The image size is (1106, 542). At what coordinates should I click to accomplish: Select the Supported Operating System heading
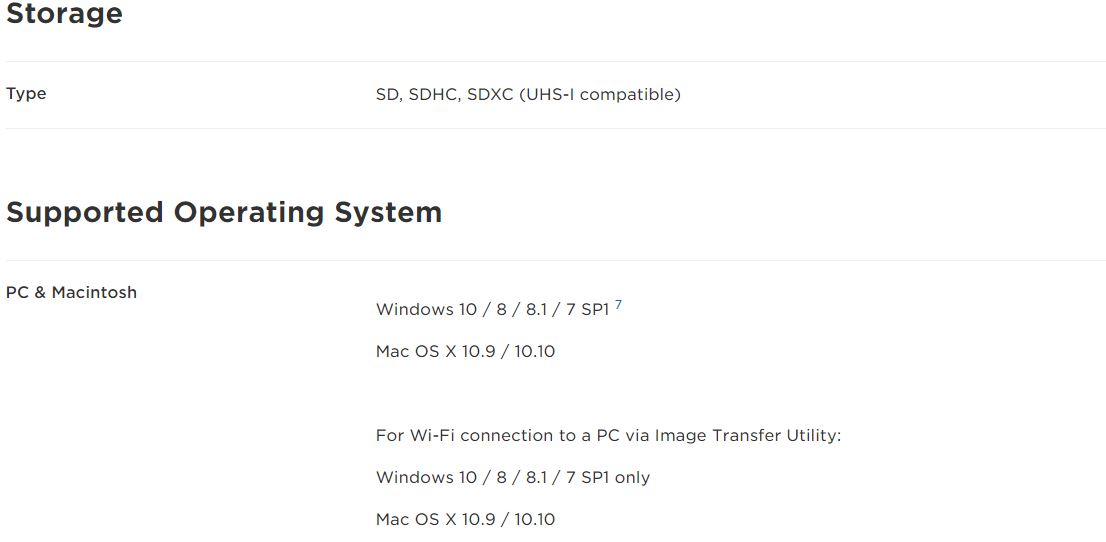click(x=224, y=212)
